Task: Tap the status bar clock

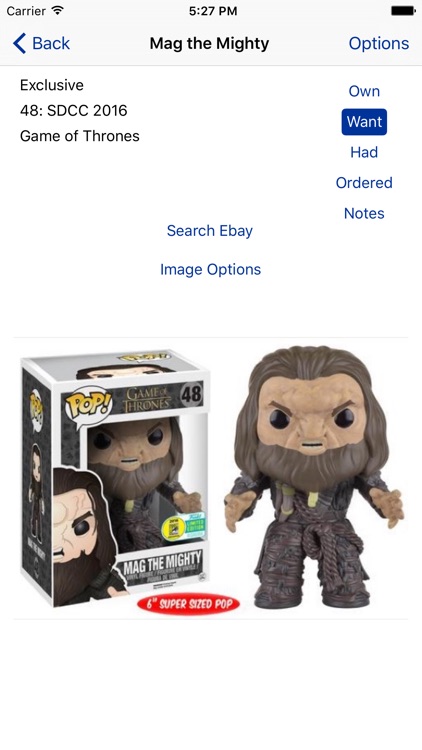Action: coord(213,11)
